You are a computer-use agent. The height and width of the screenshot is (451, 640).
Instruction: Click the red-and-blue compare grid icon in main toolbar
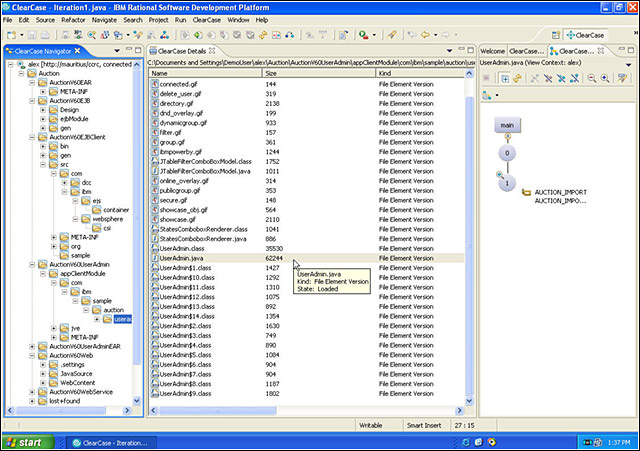276,35
